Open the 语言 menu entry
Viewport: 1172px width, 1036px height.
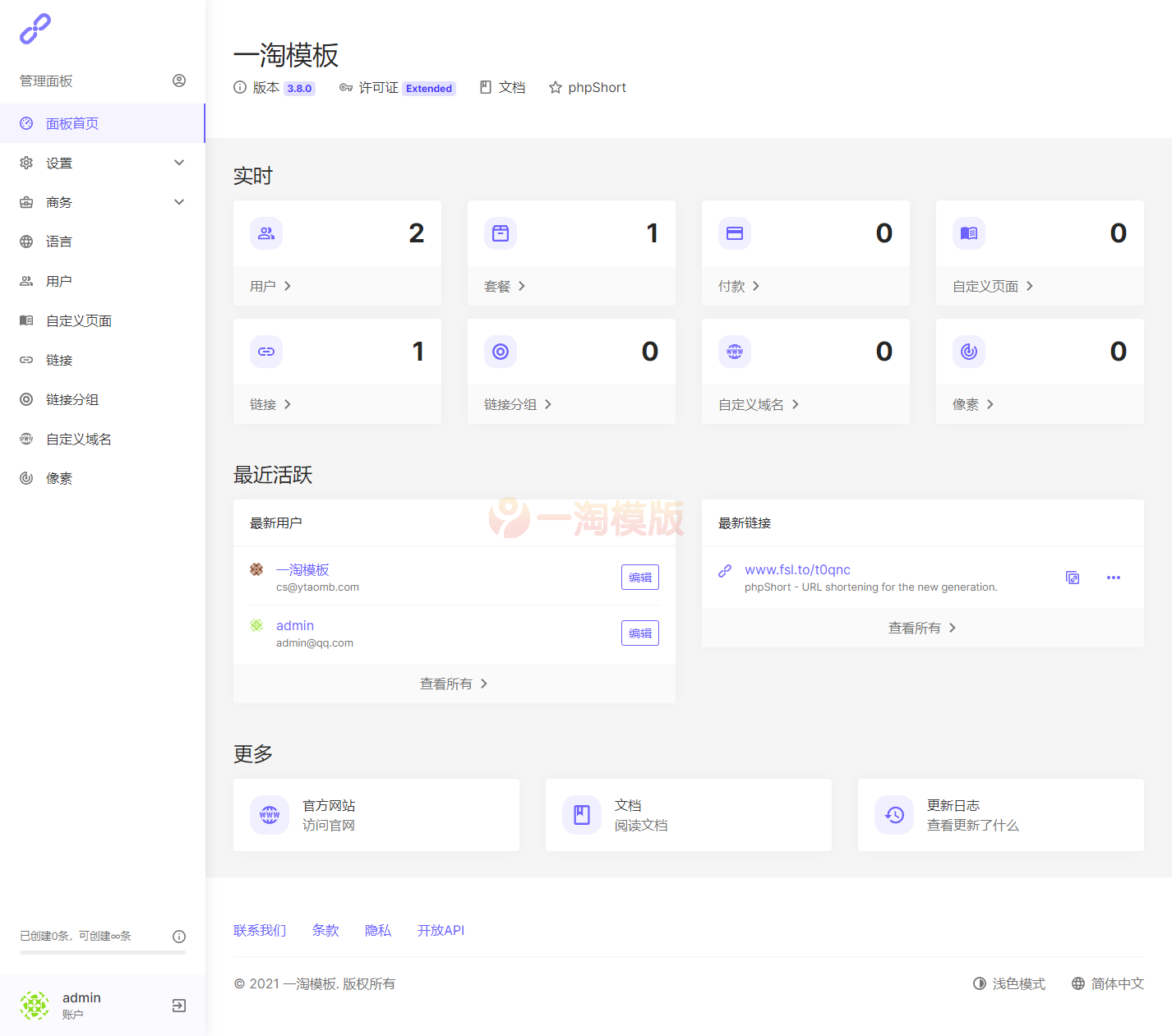pos(58,241)
